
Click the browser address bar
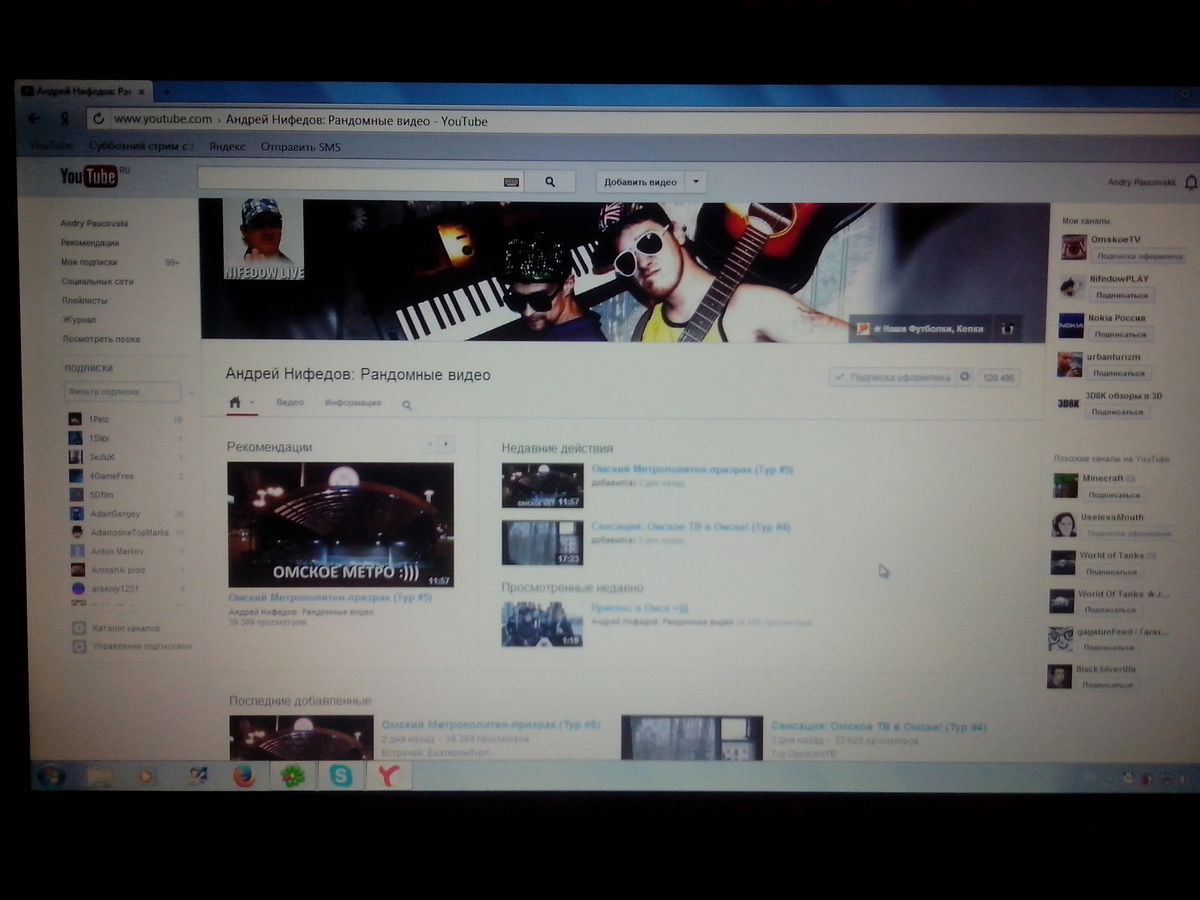(x=640, y=120)
